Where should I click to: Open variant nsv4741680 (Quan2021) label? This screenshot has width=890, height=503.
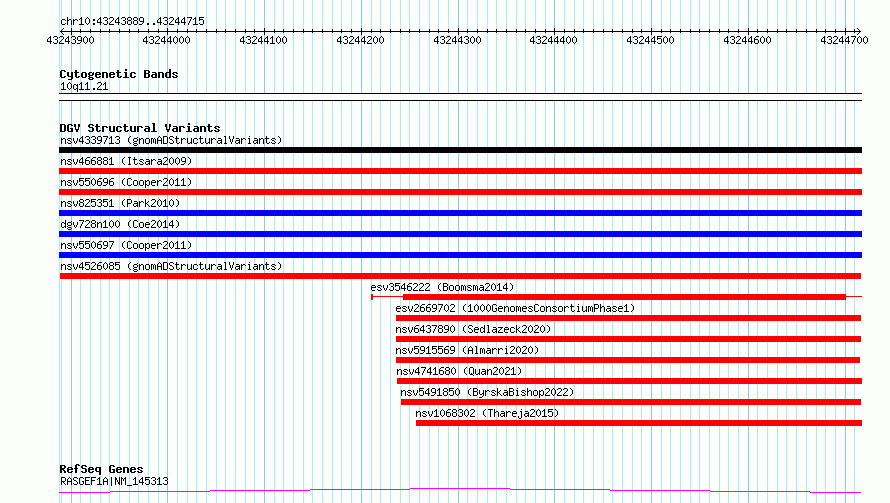click(x=459, y=371)
